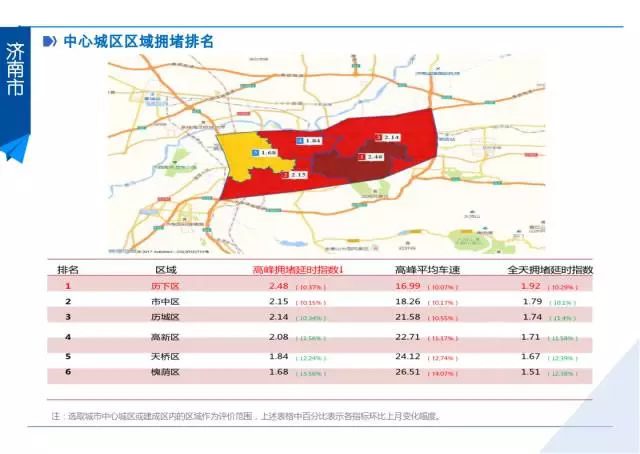Click the 排名 column header
The width and height of the screenshot is (640, 454).
pos(68,270)
